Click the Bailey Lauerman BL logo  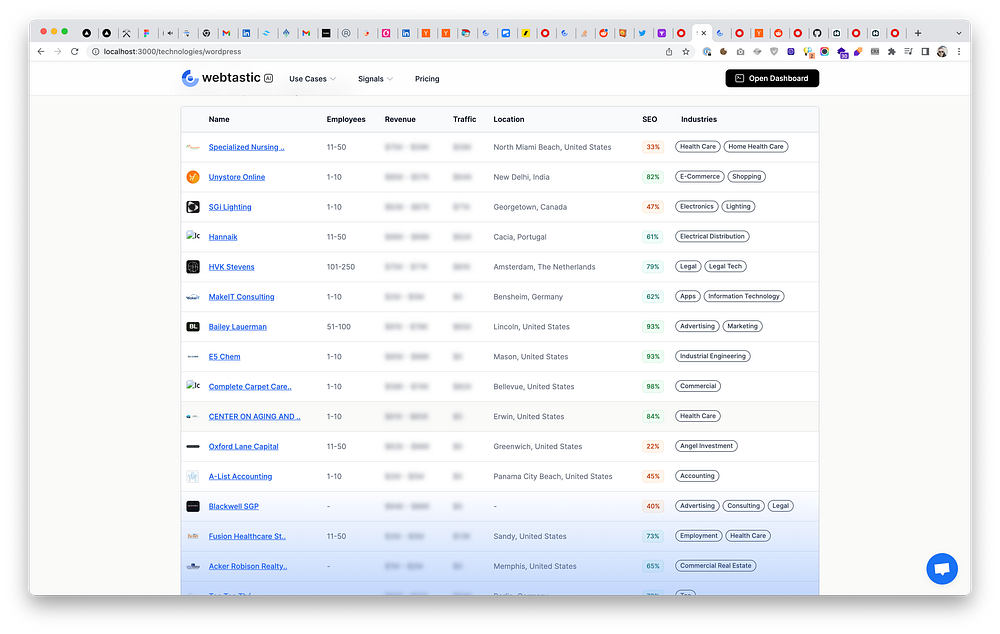193,327
